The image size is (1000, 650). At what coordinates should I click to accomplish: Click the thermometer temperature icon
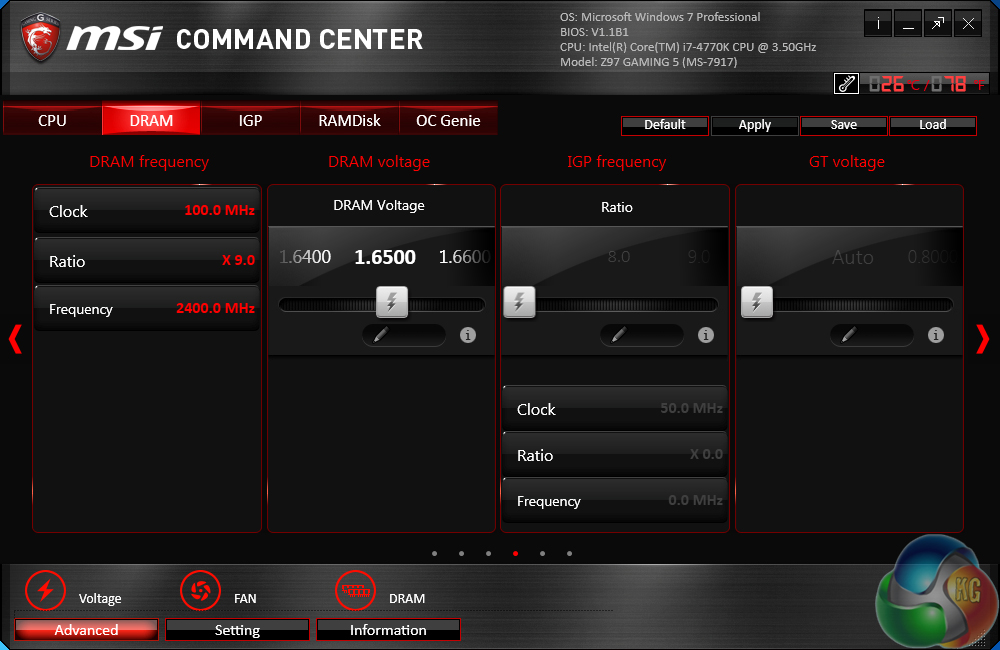846,84
